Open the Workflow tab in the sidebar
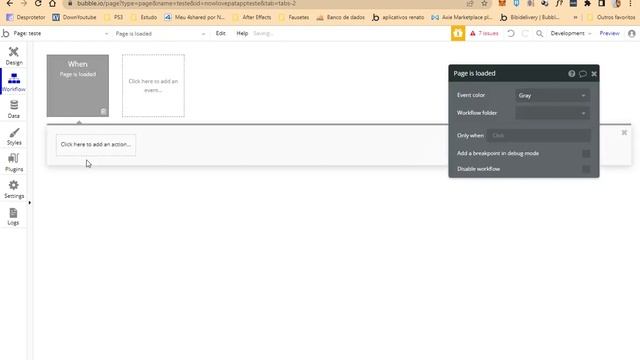 tap(14, 82)
